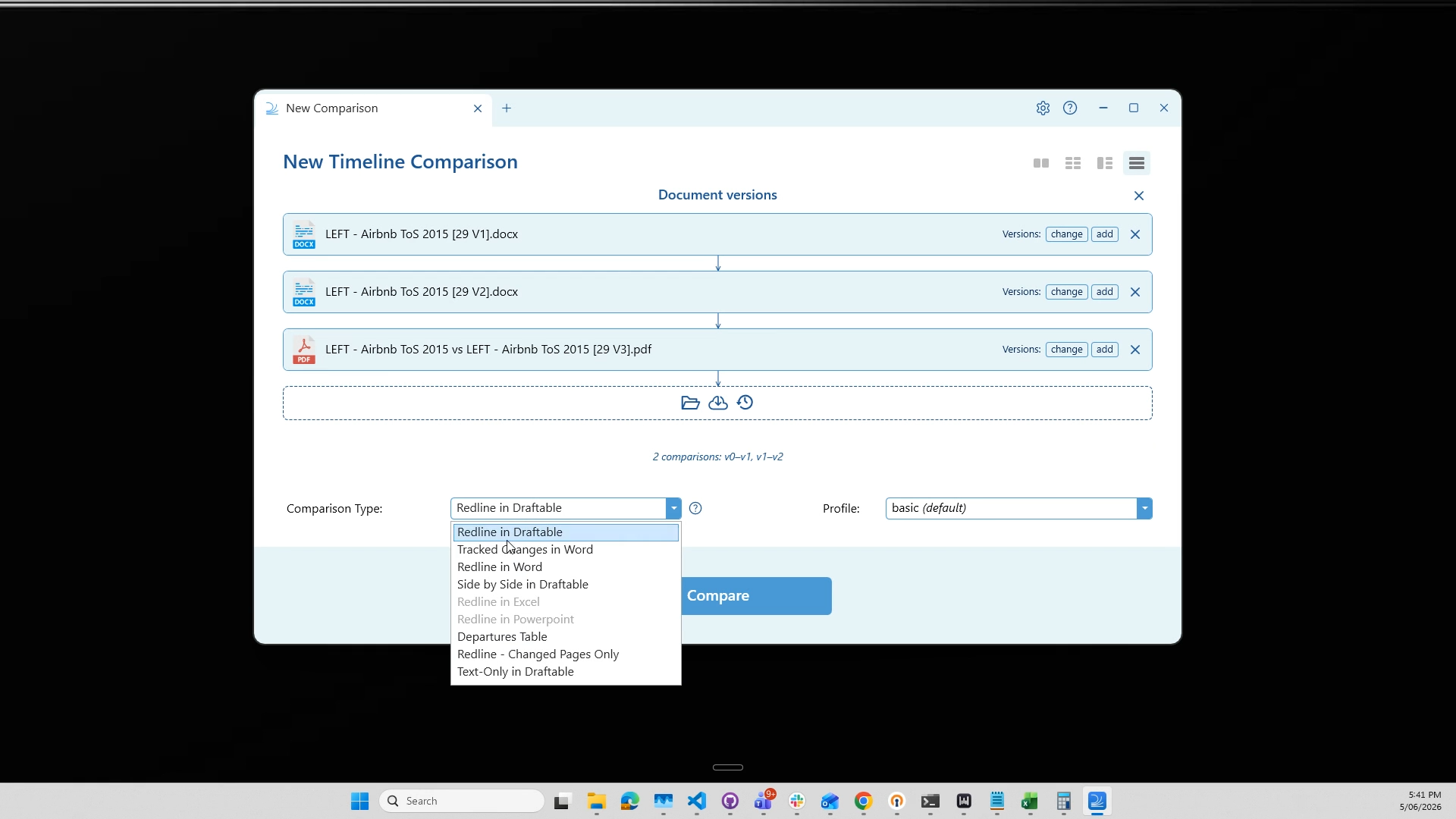Screen dimensions: 1456x819
Task: Open recent documents with the history clock icon
Action: (x=745, y=403)
